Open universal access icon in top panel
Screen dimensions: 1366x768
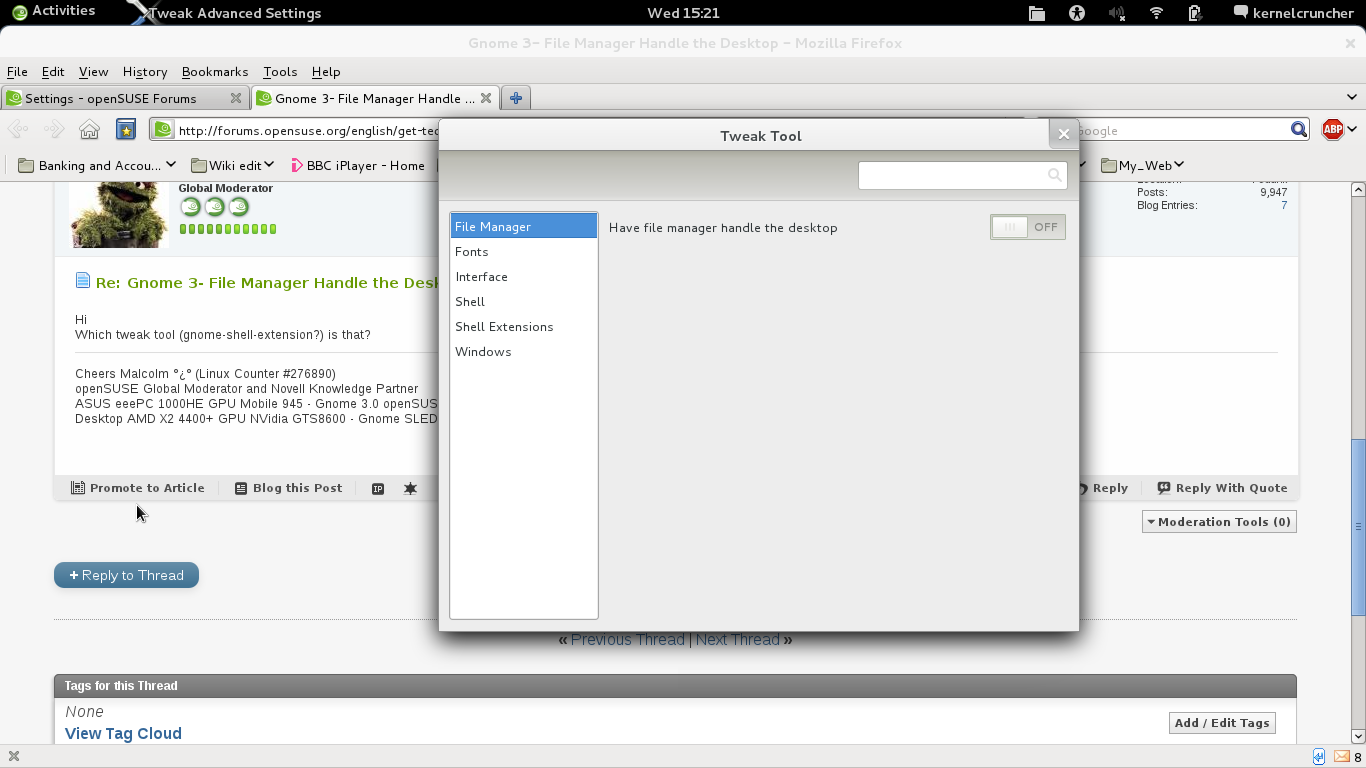(x=1077, y=13)
